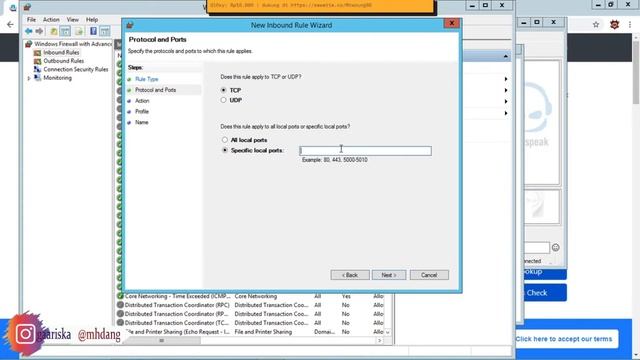Toggle the Show/Hide Action Pane icon

(x=105, y=31)
